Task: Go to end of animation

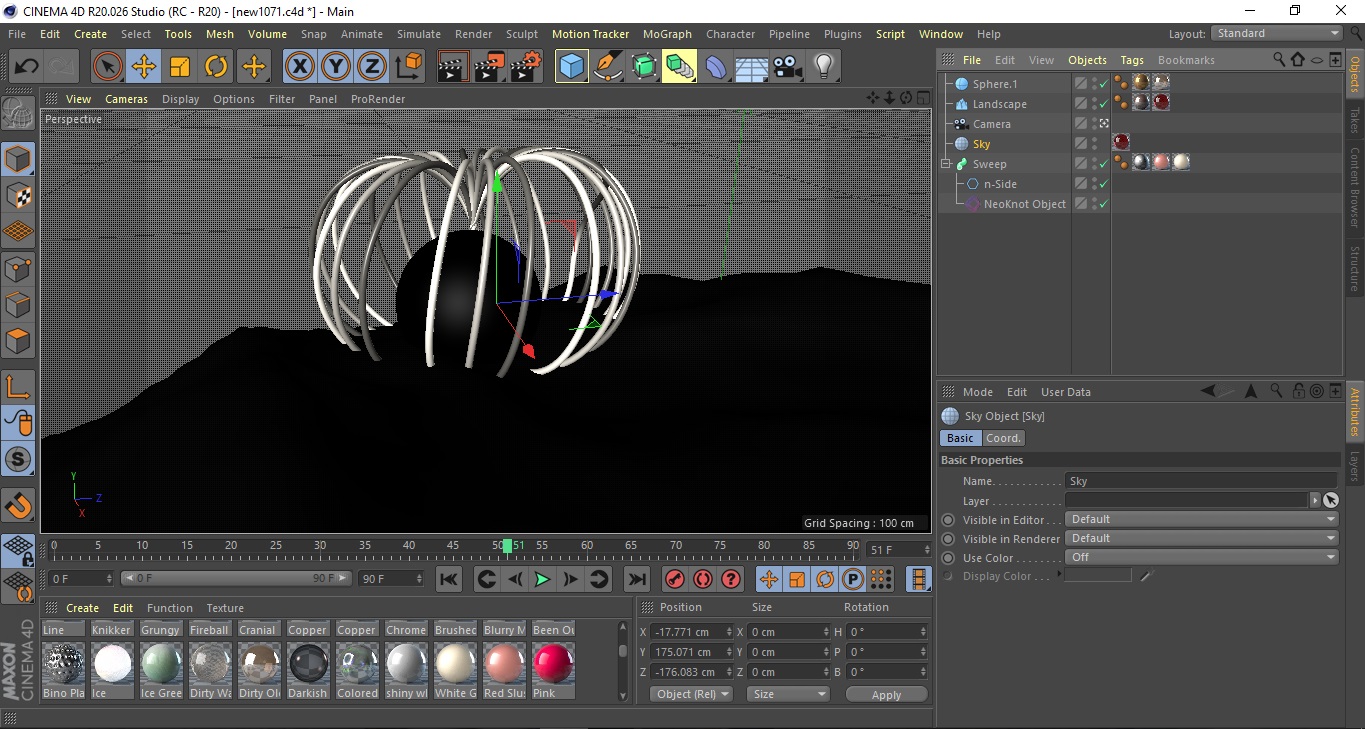Action: click(636, 579)
